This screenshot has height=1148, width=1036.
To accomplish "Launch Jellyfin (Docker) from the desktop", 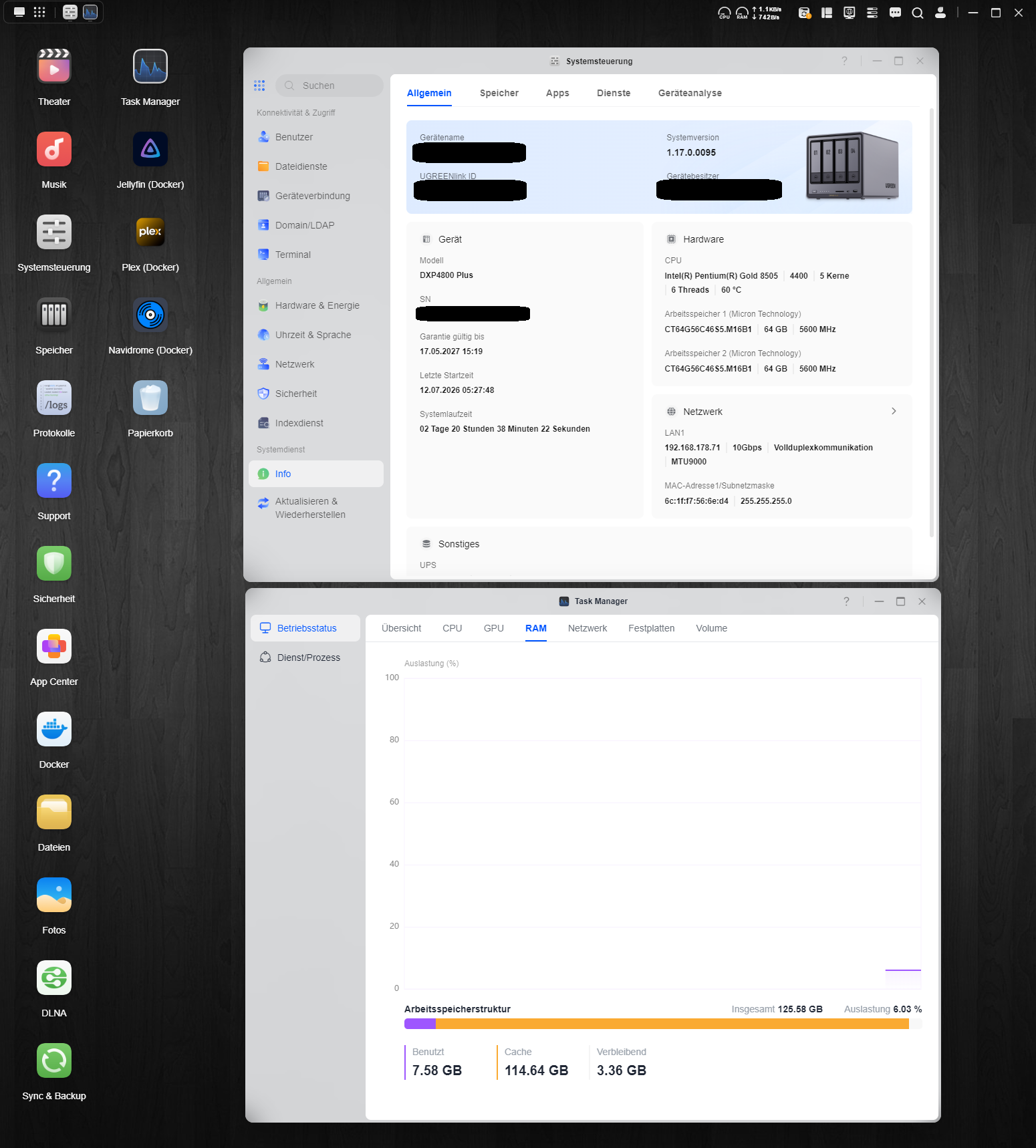I will click(x=150, y=149).
